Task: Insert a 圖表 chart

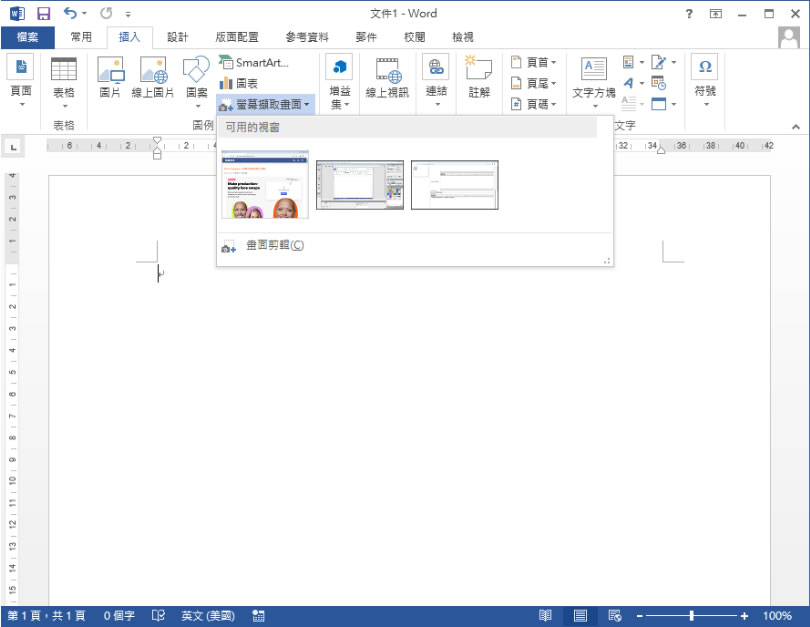Action: [x=239, y=83]
